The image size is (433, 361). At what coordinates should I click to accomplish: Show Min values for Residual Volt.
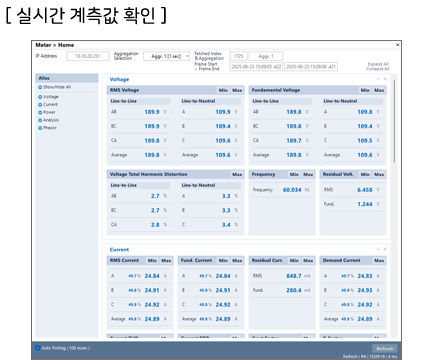(x=365, y=174)
